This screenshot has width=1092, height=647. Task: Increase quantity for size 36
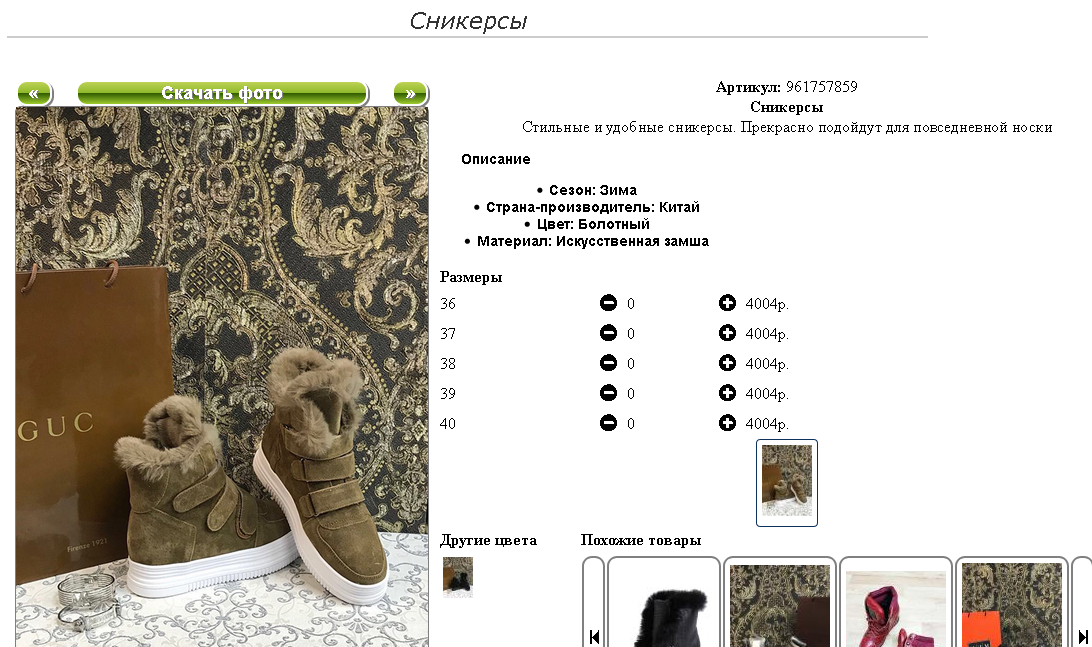727,303
